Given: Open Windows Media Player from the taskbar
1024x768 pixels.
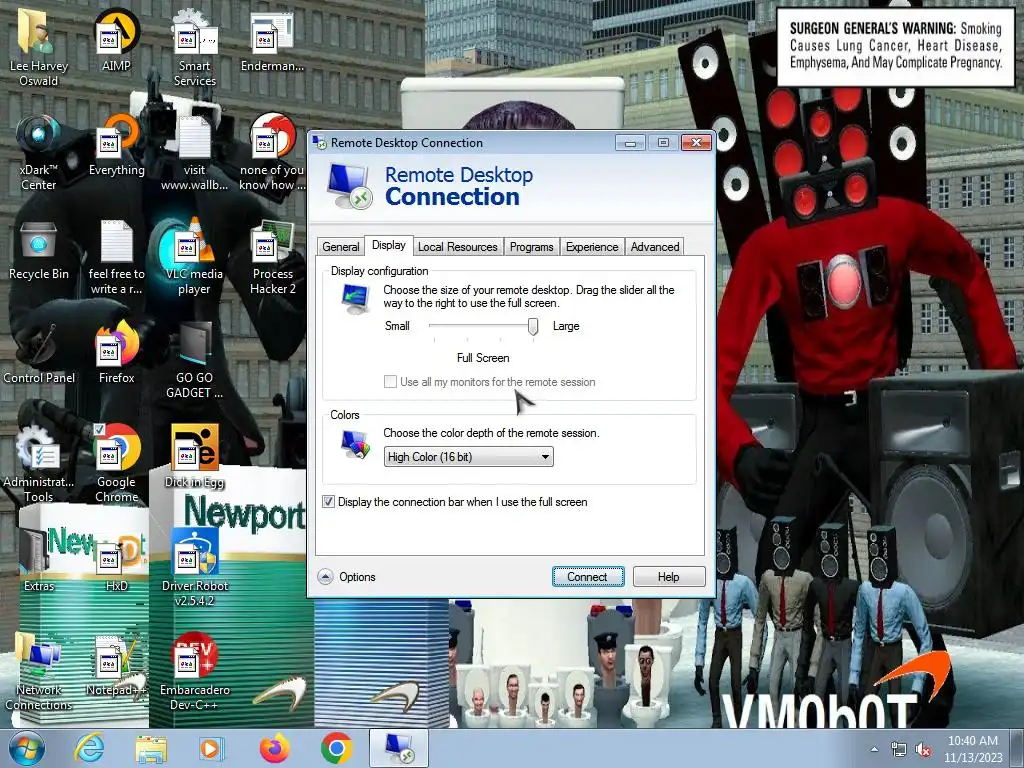Looking at the screenshot, I should point(211,748).
